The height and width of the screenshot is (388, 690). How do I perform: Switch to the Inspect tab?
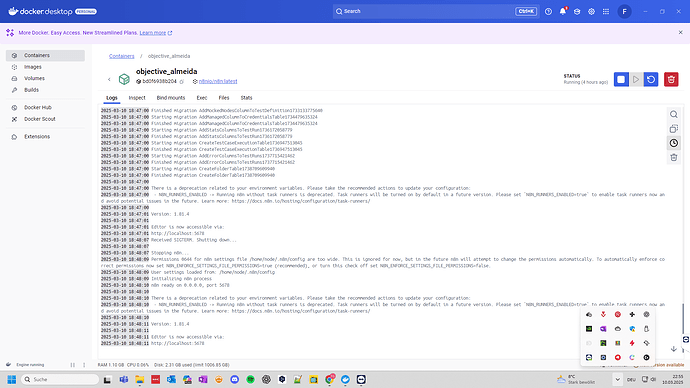pyautogui.click(x=137, y=98)
